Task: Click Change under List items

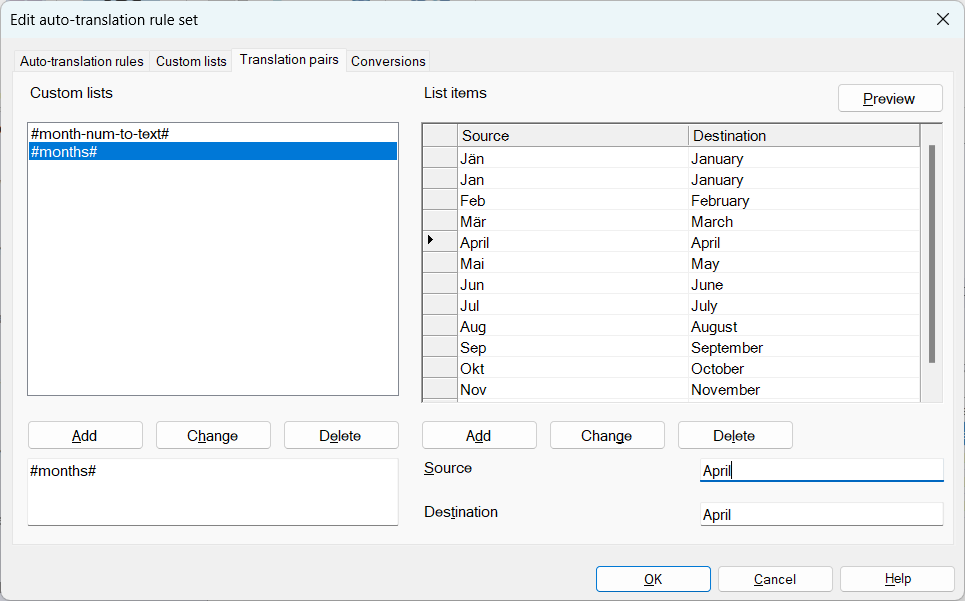Action: (x=607, y=435)
